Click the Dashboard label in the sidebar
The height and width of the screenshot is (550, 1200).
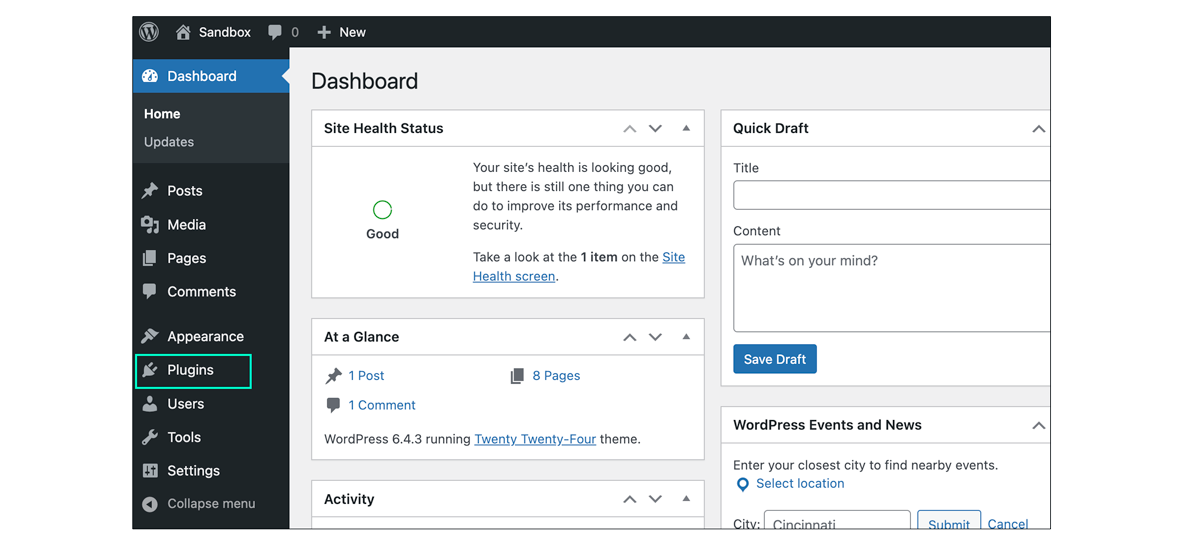coord(202,76)
